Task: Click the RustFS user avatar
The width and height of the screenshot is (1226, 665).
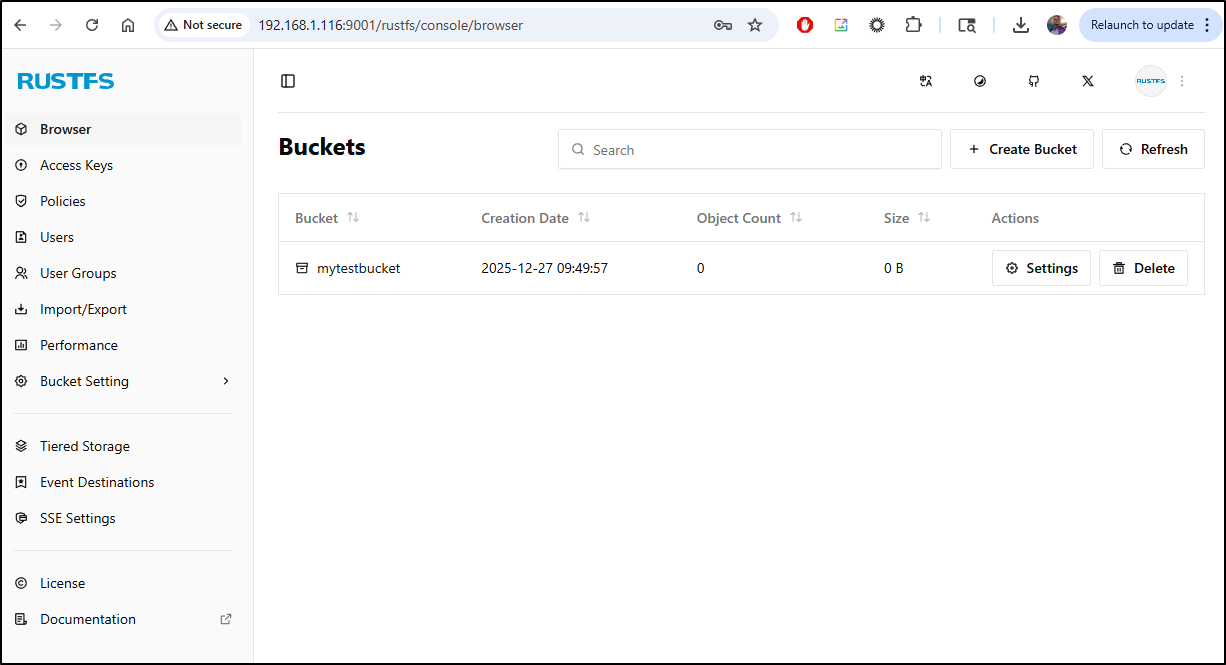Action: tap(1150, 81)
